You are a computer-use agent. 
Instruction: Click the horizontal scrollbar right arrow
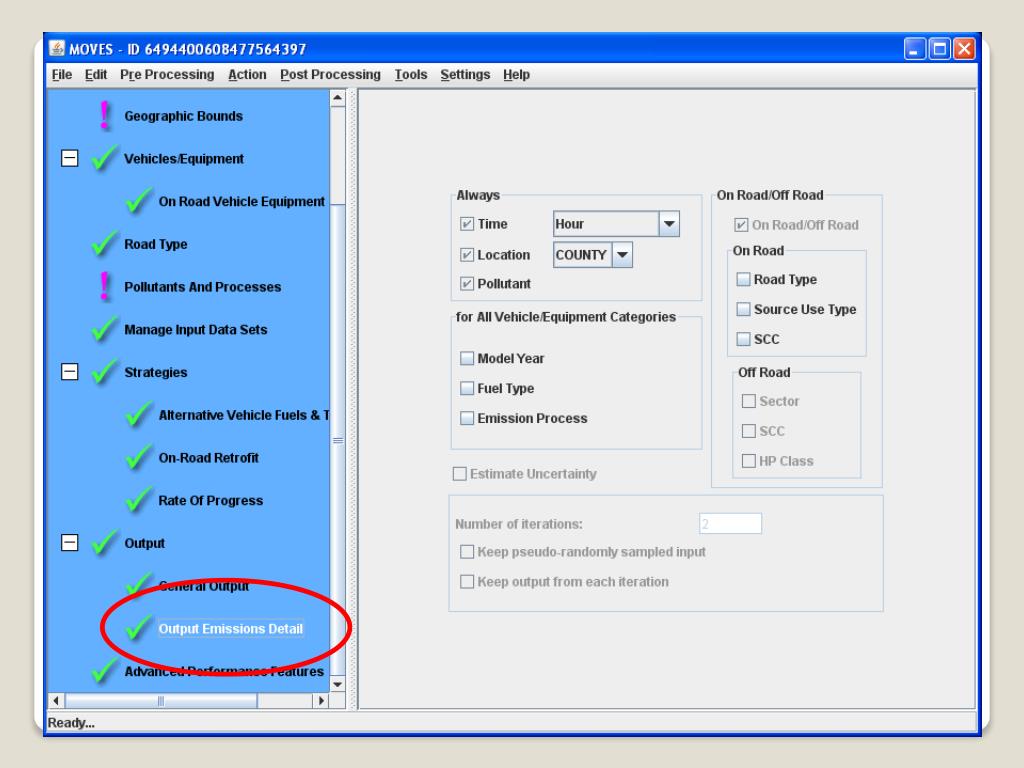321,701
